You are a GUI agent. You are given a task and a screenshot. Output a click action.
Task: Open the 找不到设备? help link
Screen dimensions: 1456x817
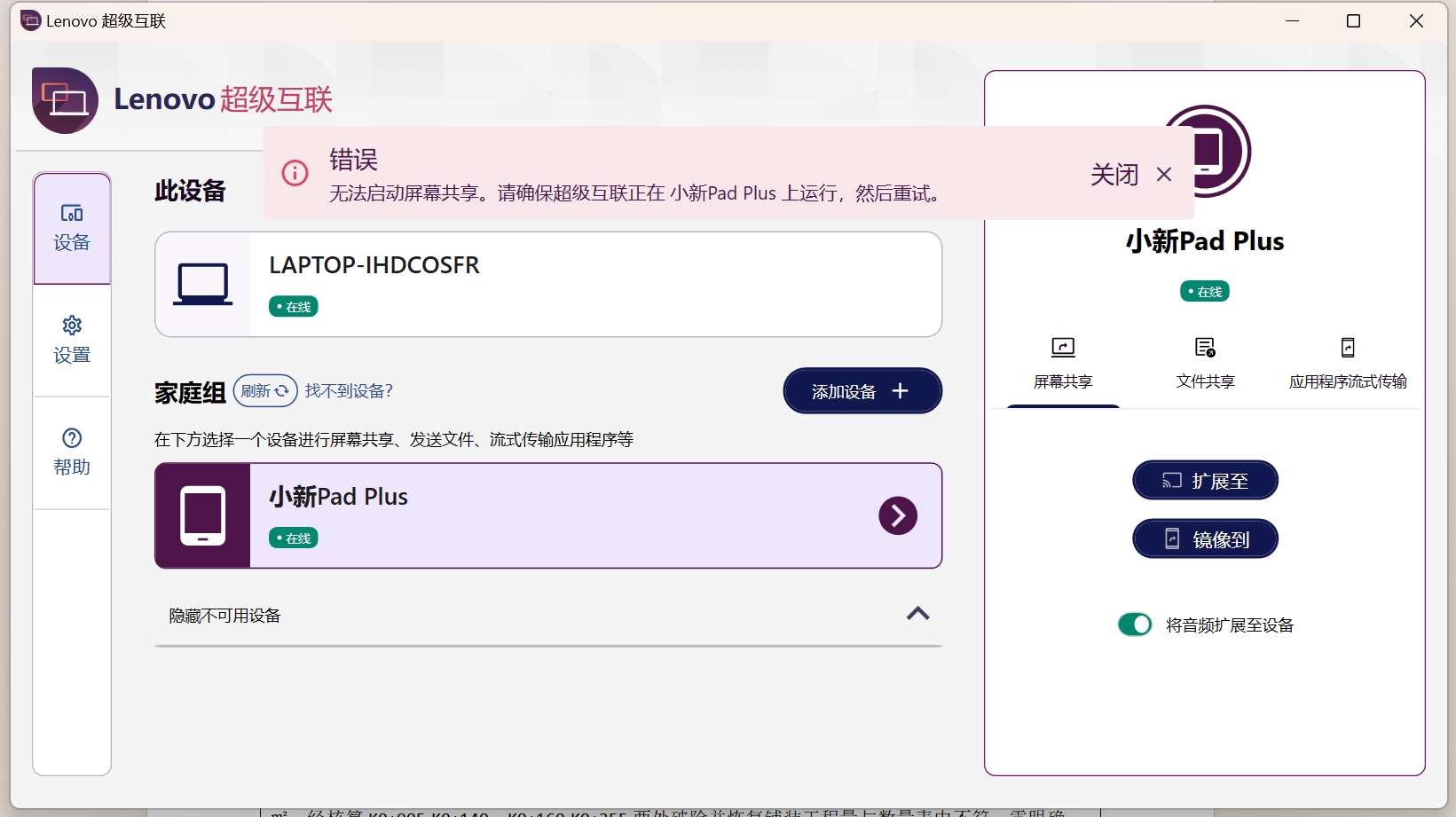pos(349,391)
